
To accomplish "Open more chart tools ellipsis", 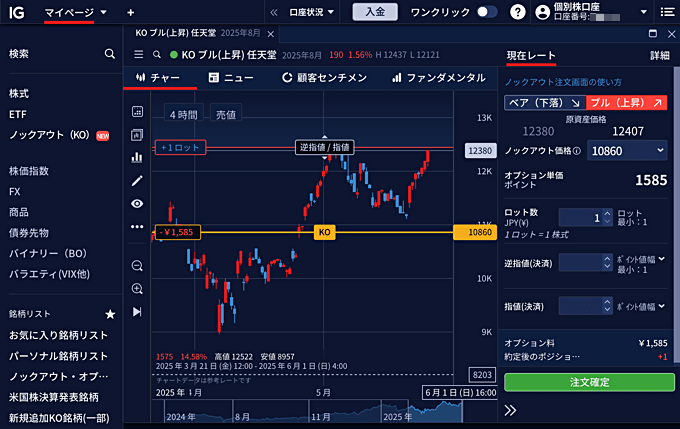I will (x=137, y=226).
